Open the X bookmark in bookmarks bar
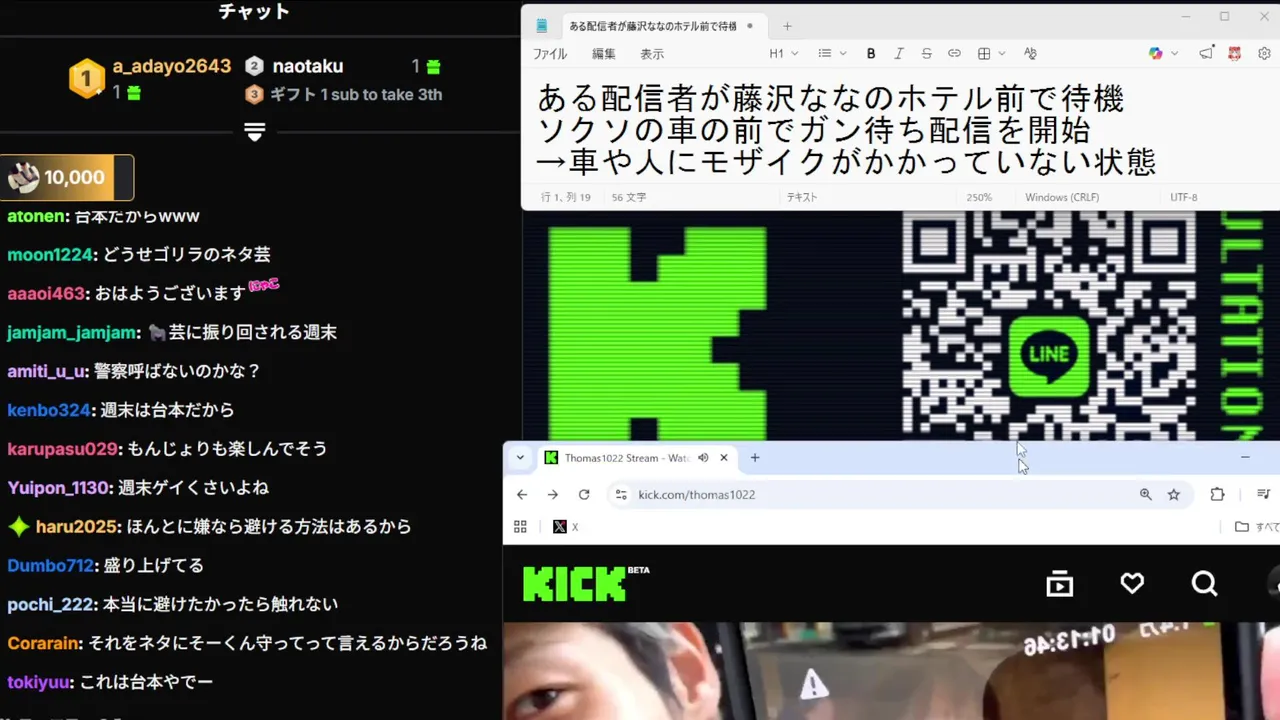 pyautogui.click(x=566, y=526)
